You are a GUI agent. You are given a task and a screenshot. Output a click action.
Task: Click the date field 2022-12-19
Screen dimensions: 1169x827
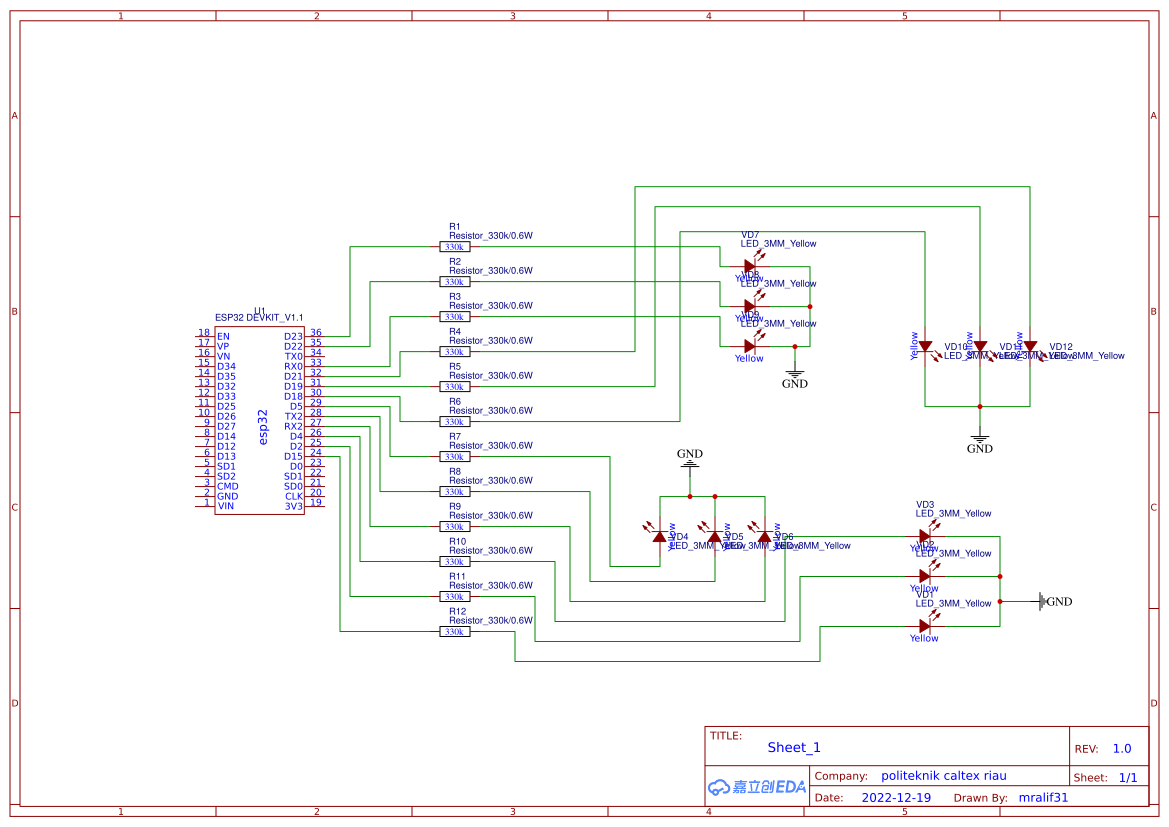pos(895,797)
